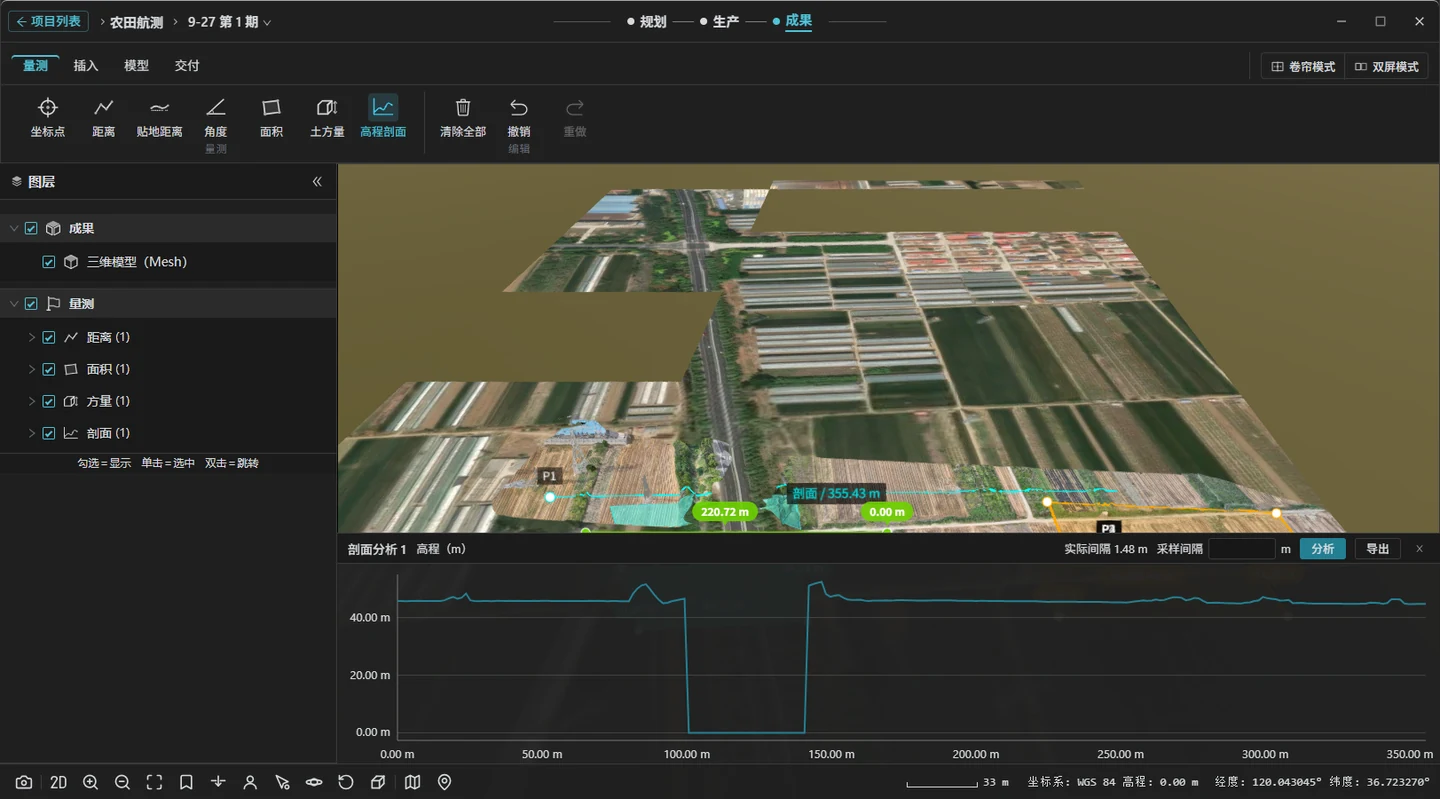1440x799 pixels.
Task: Select the 坐标点 coordinate point tool
Action: [x=48, y=117]
